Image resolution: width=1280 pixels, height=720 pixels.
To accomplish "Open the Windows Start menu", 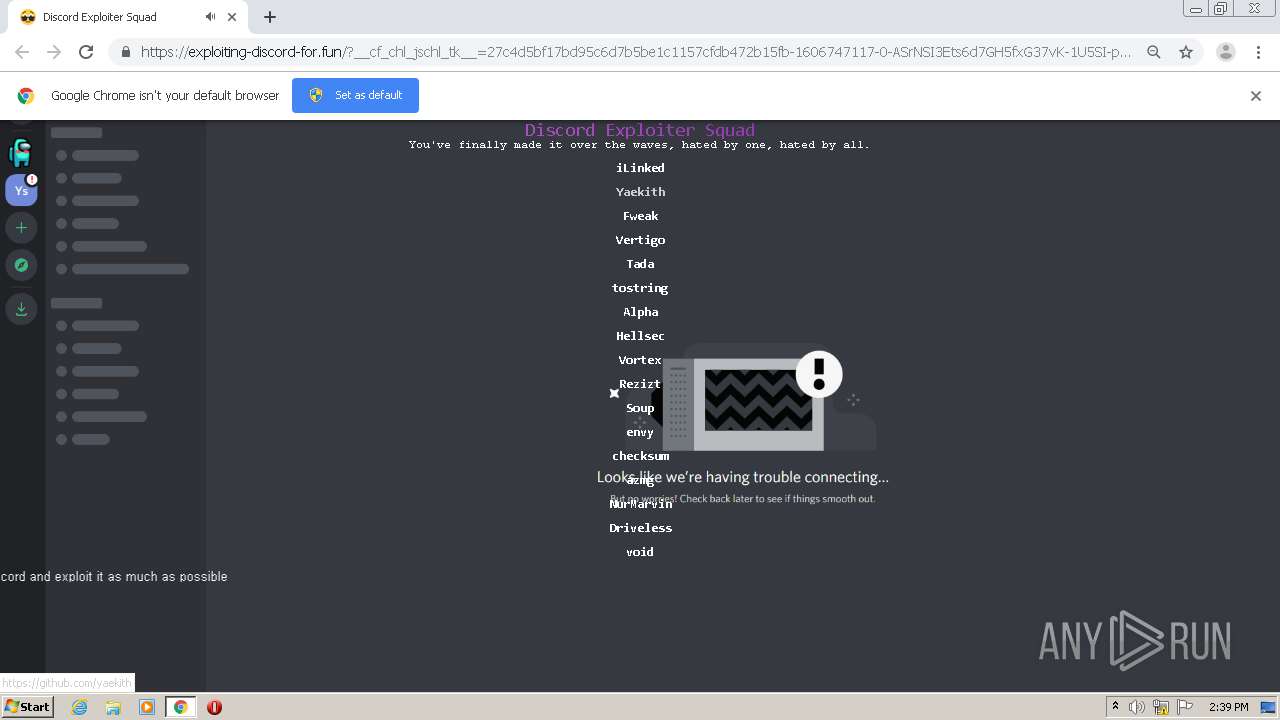I will [27, 707].
